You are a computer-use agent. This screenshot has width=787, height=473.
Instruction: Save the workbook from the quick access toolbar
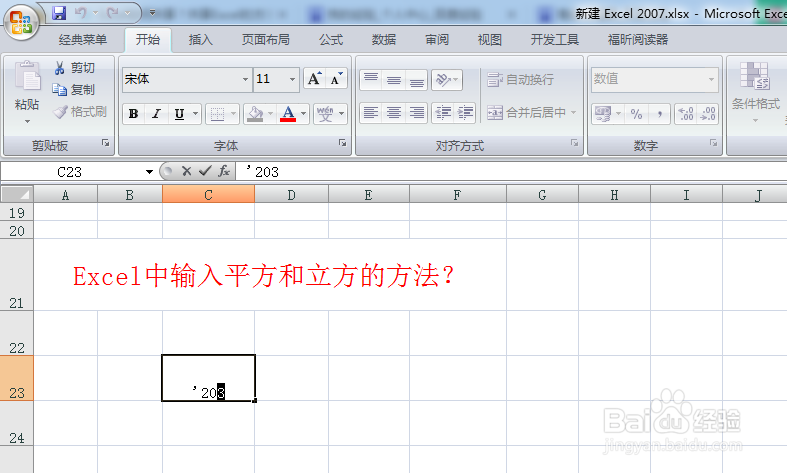coord(59,13)
